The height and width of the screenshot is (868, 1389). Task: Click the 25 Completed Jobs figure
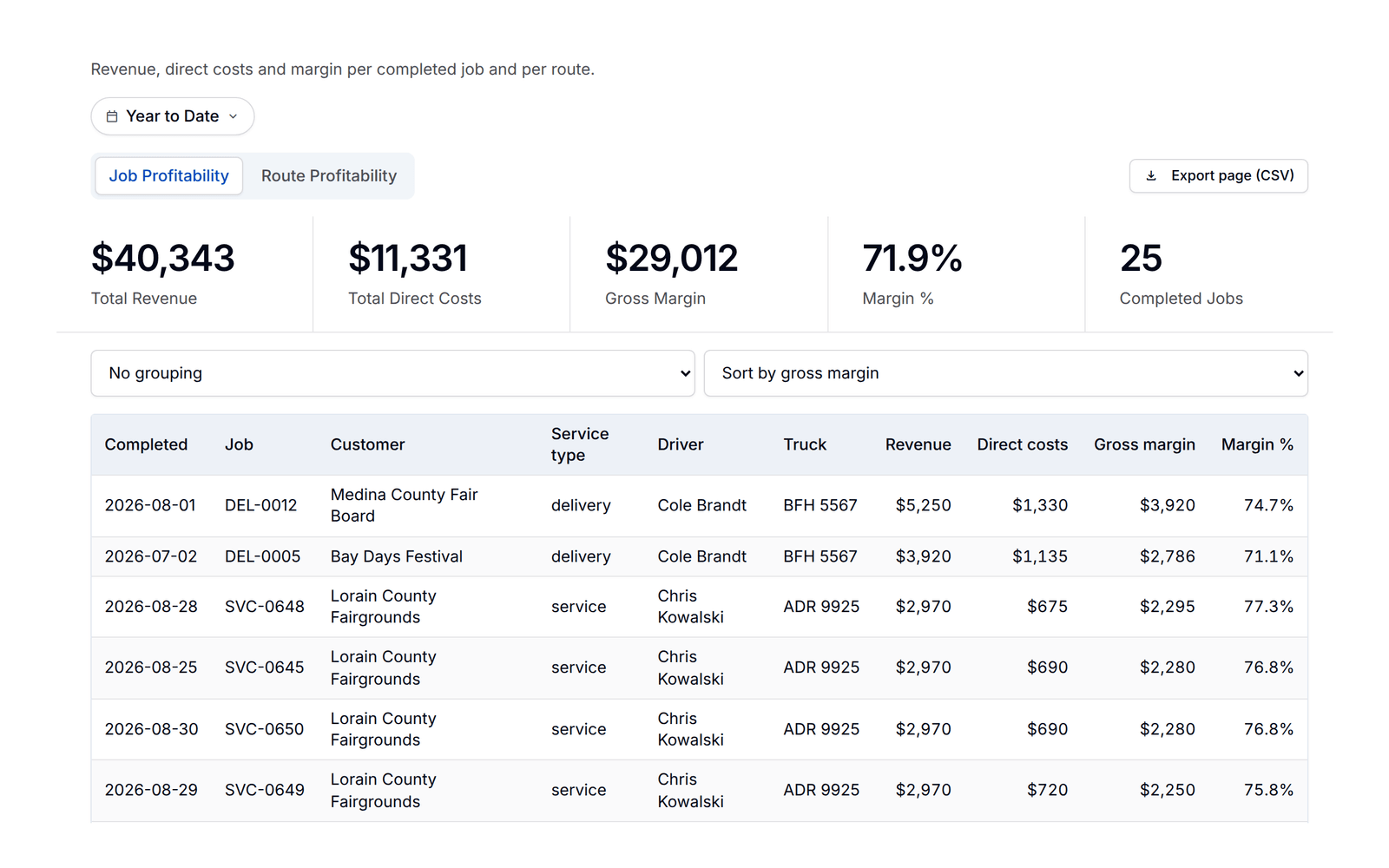pyautogui.click(x=1141, y=258)
